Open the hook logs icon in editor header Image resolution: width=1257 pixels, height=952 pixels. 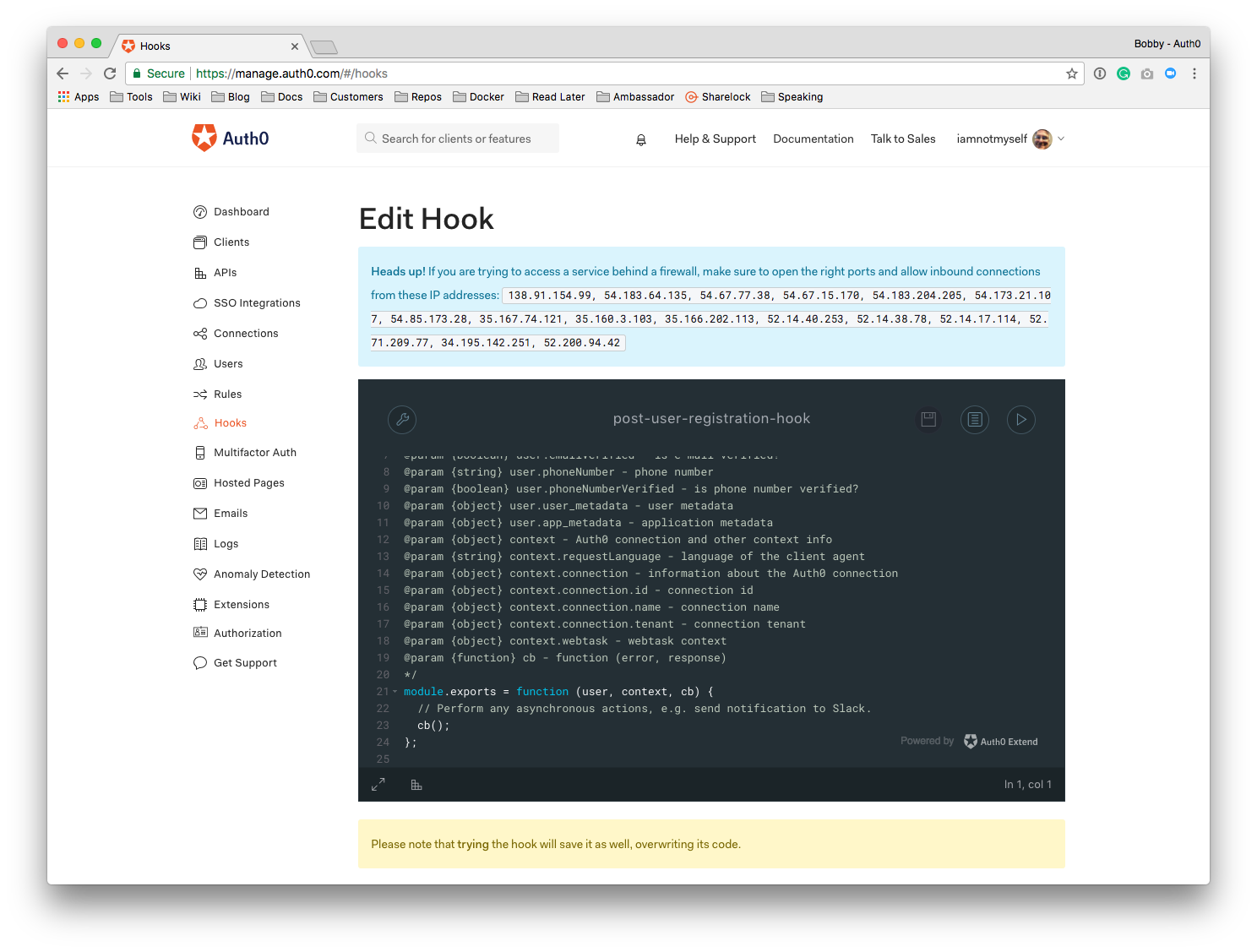click(975, 419)
